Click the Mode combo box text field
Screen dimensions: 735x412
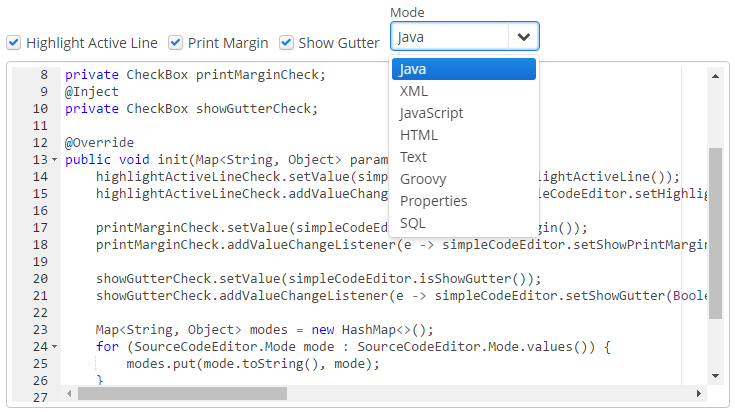pos(449,37)
